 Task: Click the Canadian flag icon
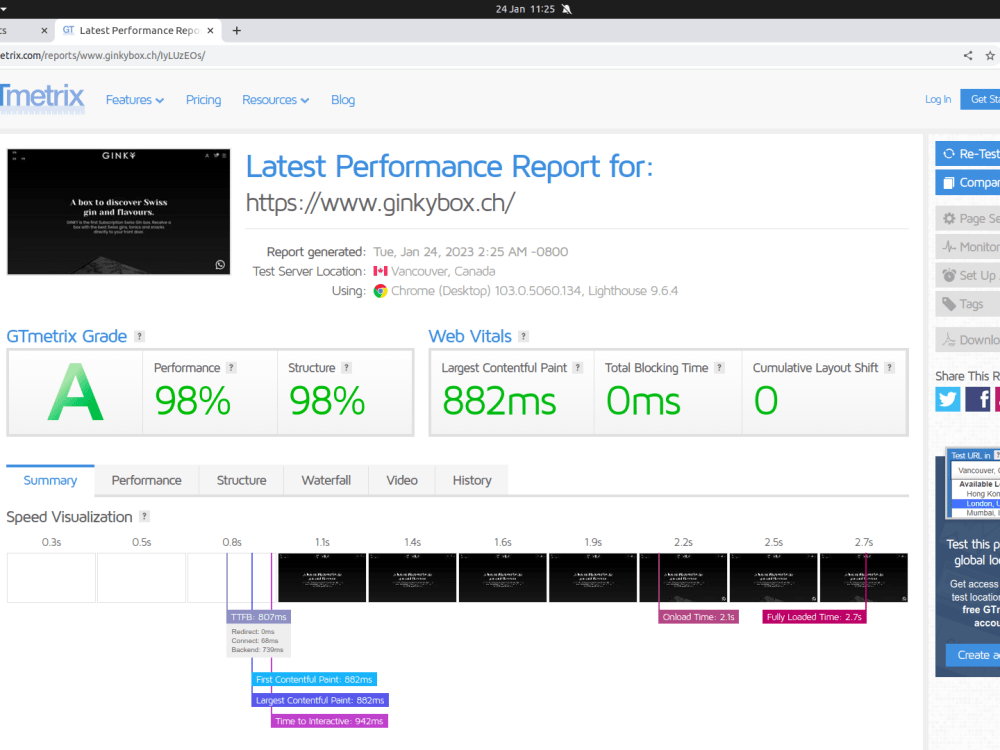click(381, 271)
